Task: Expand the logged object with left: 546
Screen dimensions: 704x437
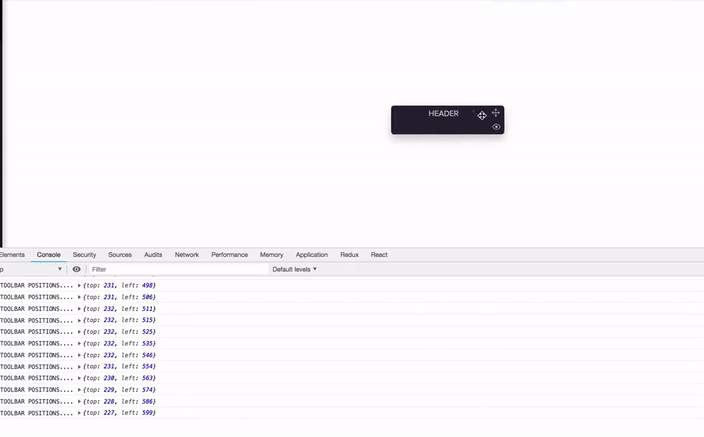Action: [79, 355]
